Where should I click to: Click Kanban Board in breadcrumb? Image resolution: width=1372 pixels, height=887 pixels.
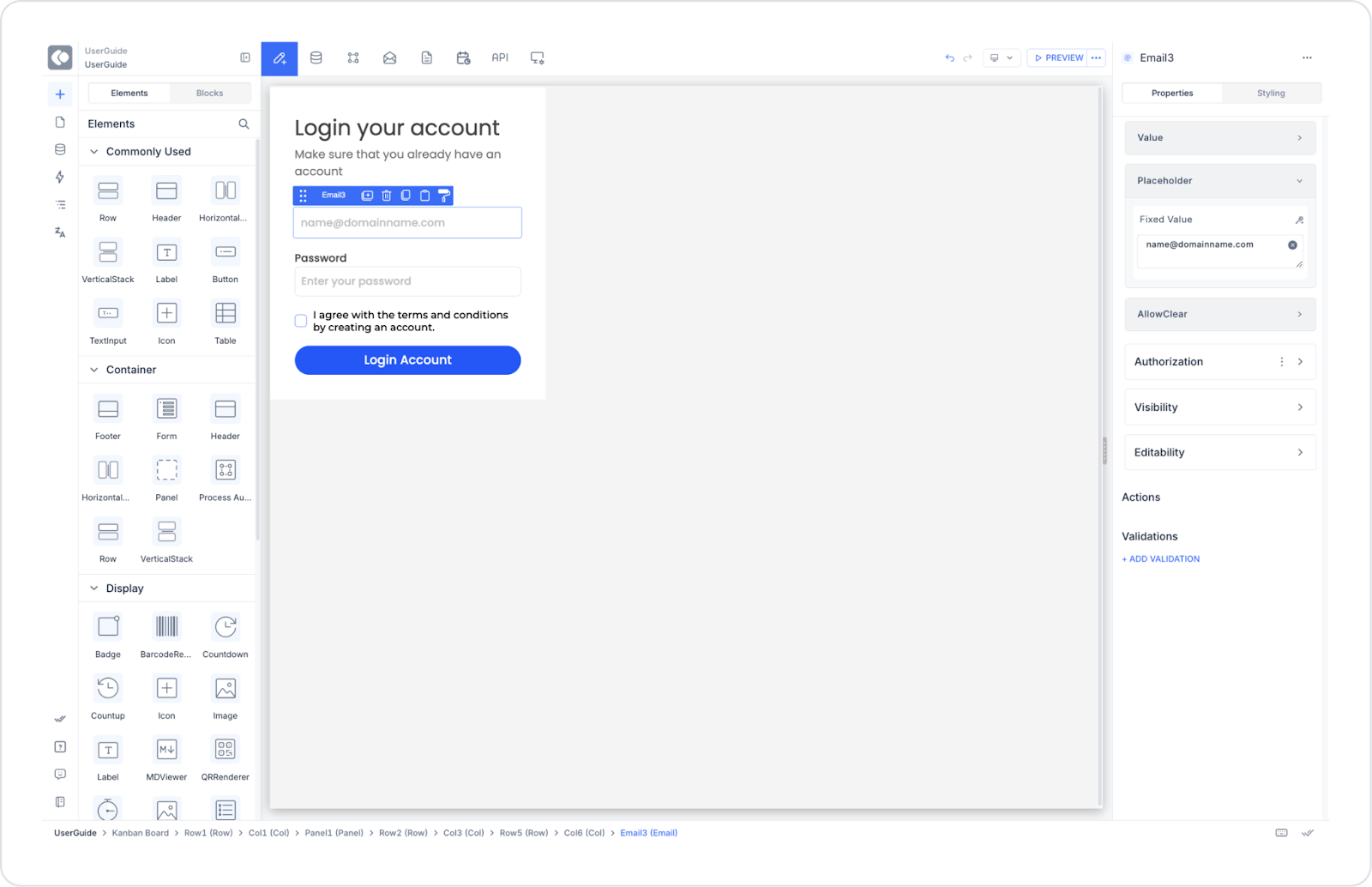141,834
